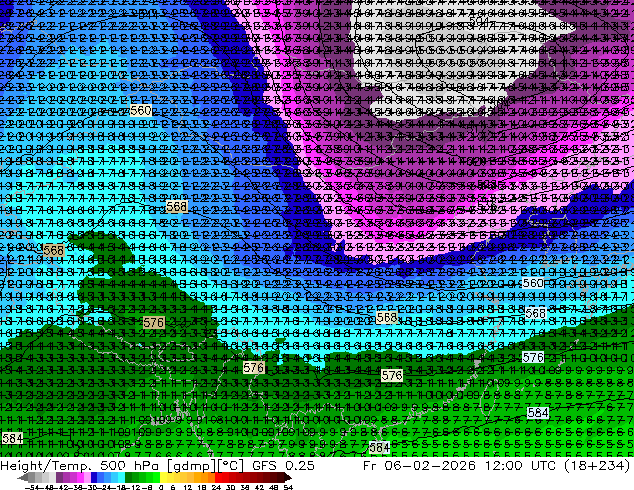
Task: Click the tan '560' contour label
Action: 141,110
